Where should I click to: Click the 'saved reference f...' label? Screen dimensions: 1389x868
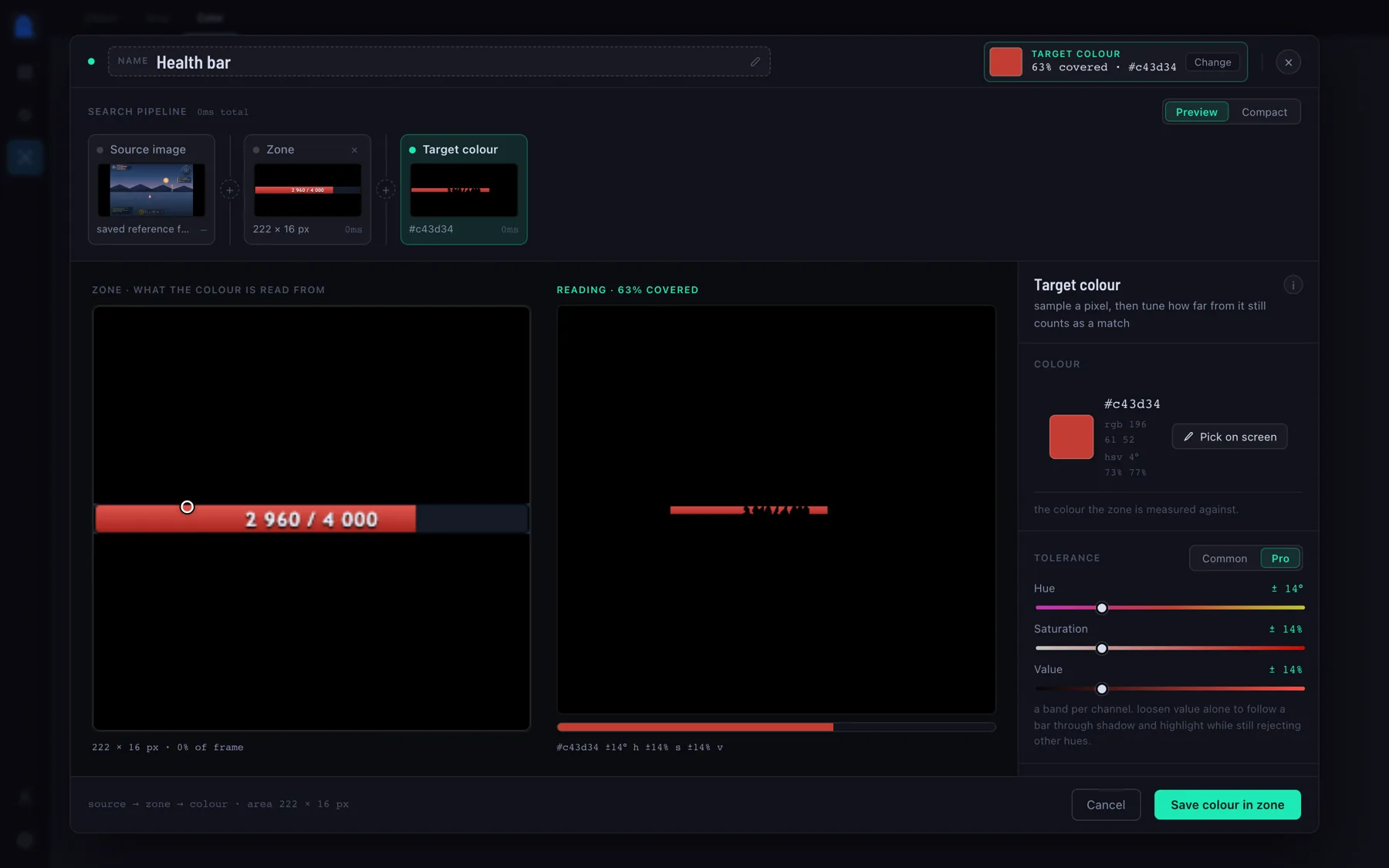click(x=143, y=229)
